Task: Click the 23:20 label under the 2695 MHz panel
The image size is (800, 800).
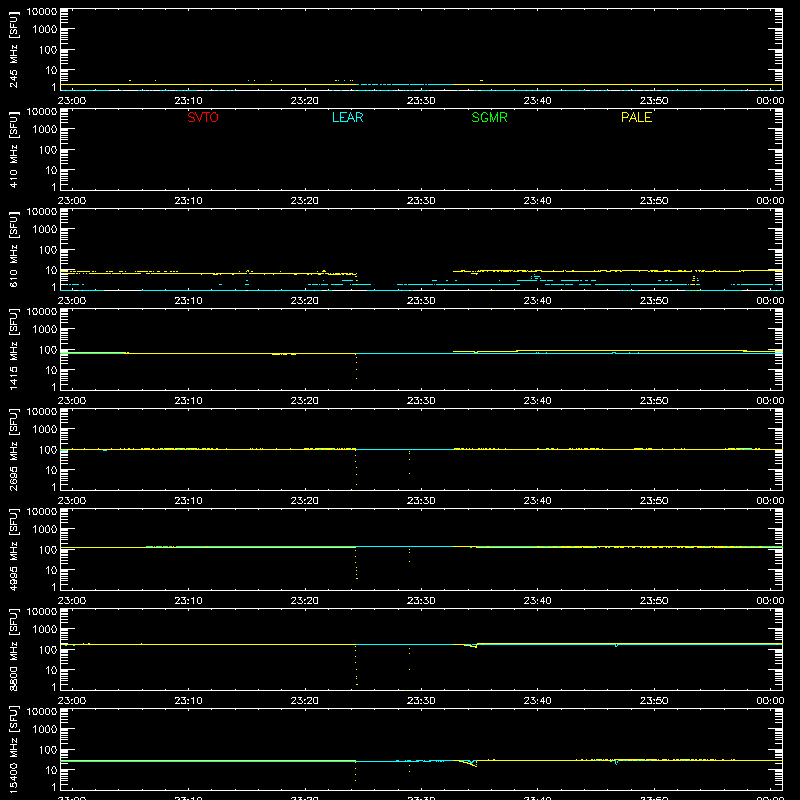Action: click(305, 501)
